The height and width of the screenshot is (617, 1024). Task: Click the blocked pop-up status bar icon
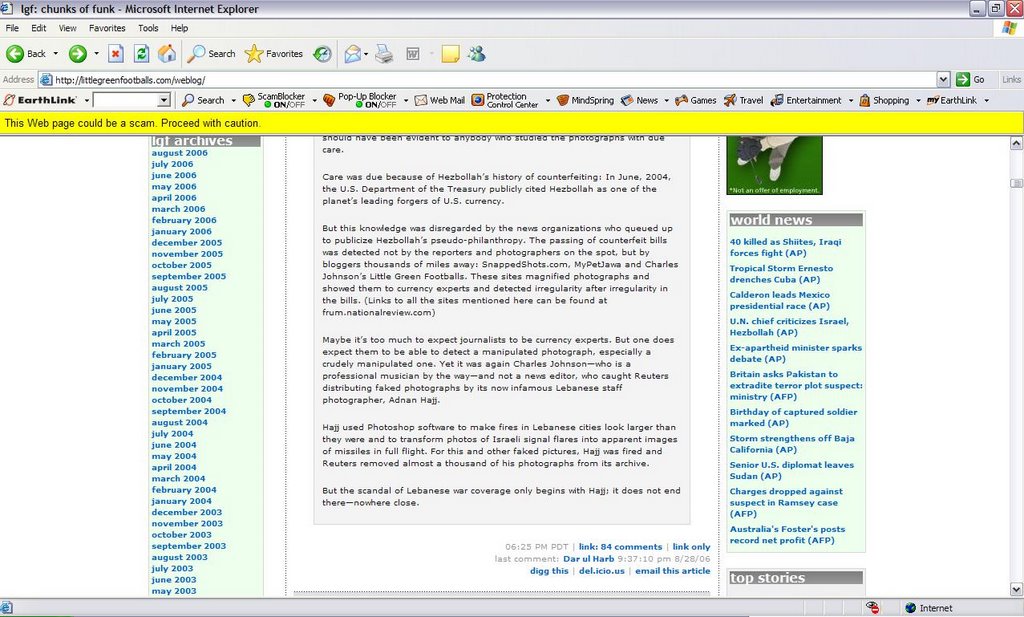pyautogui.click(x=872, y=608)
